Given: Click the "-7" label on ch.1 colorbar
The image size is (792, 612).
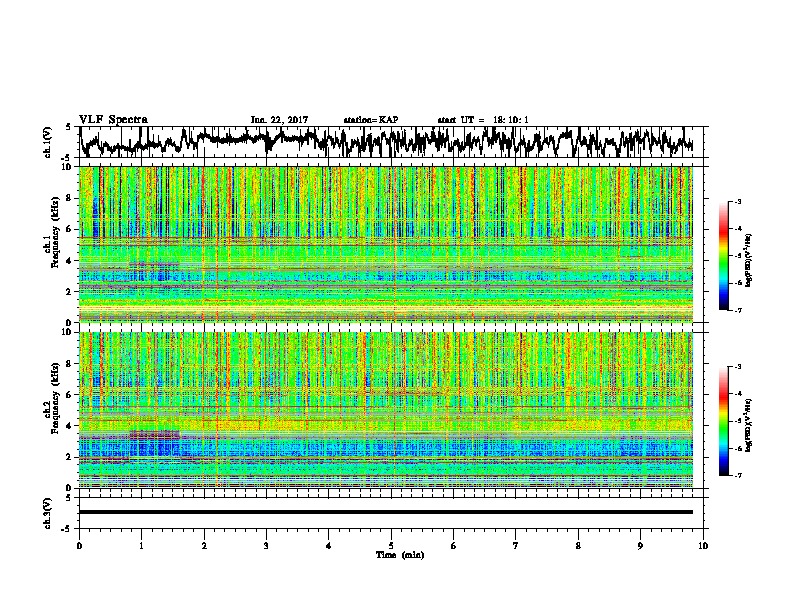Looking at the screenshot, I should point(737,310).
